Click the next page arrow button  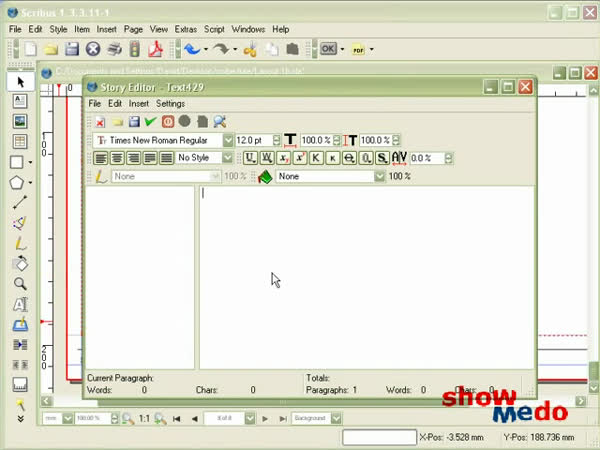pyautogui.click(x=265, y=418)
